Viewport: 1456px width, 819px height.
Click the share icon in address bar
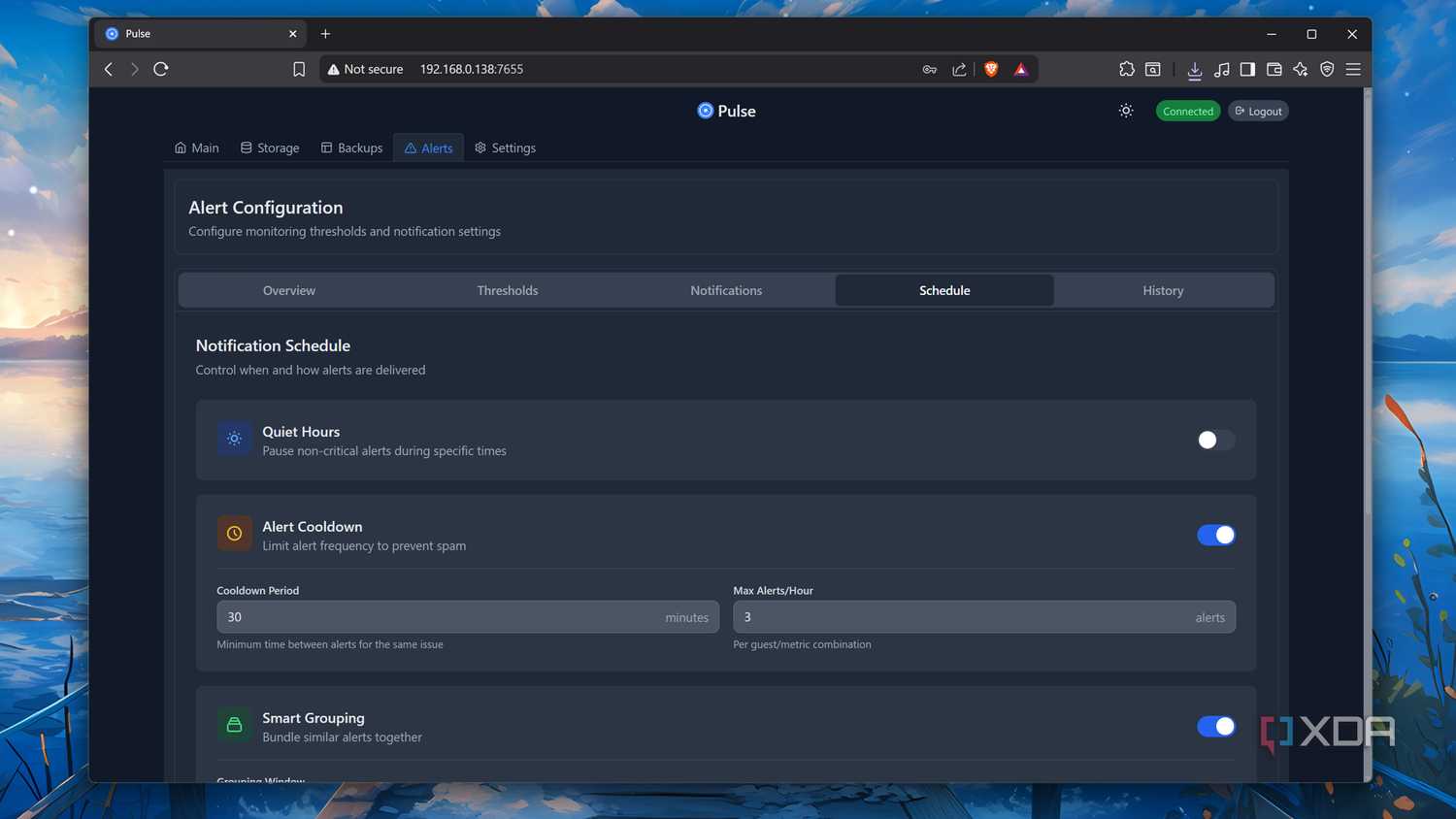[959, 69]
